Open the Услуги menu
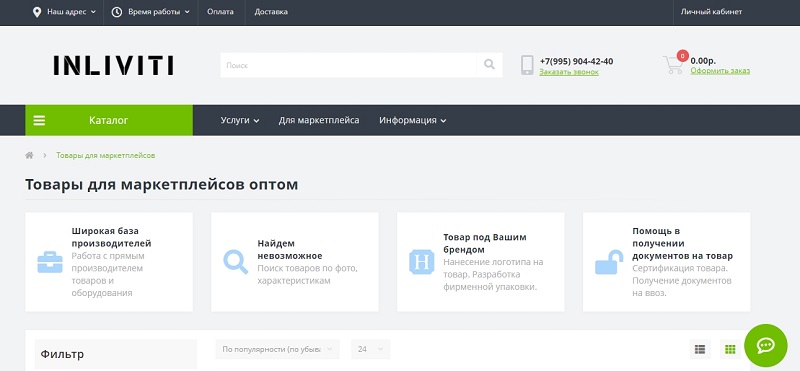 pyautogui.click(x=240, y=120)
